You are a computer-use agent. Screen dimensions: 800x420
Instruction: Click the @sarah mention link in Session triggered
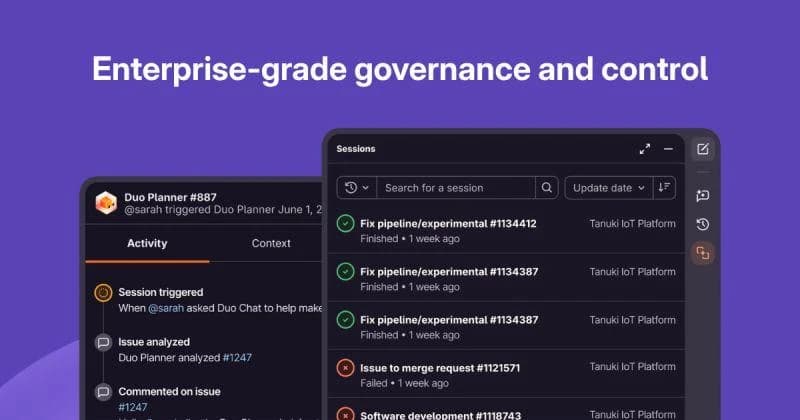click(165, 308)
